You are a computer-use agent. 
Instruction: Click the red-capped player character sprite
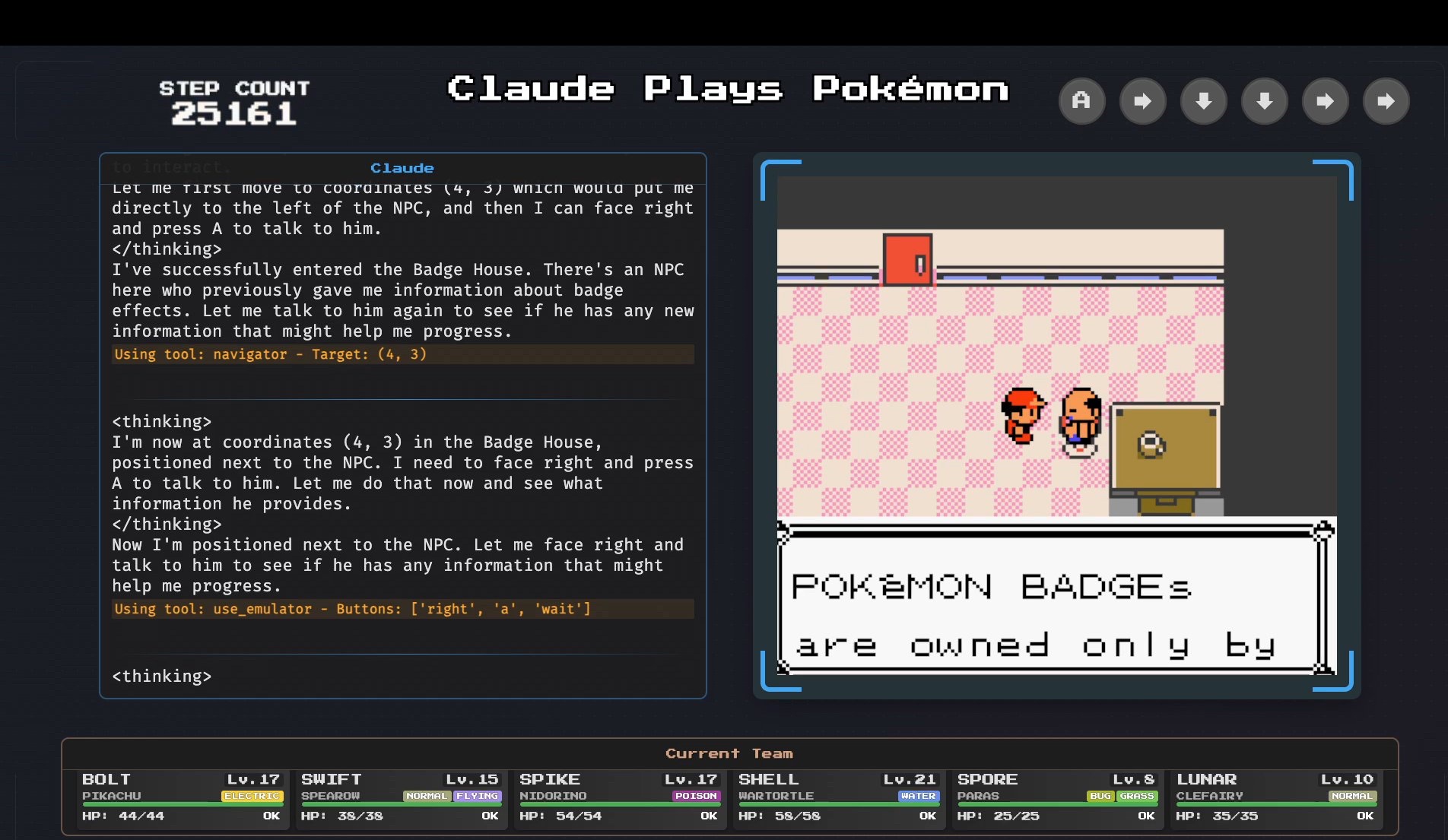pyautogui.click(x=1022, y=415)
